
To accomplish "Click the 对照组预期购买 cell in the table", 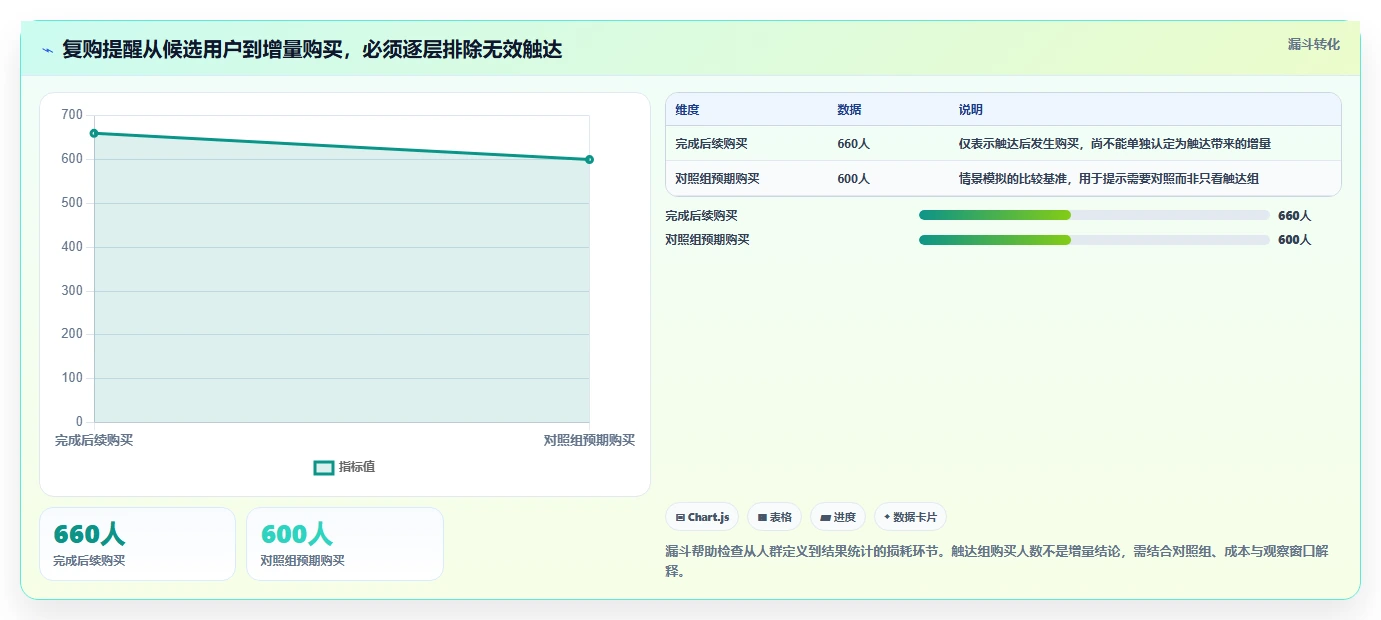I will point(717,179).
